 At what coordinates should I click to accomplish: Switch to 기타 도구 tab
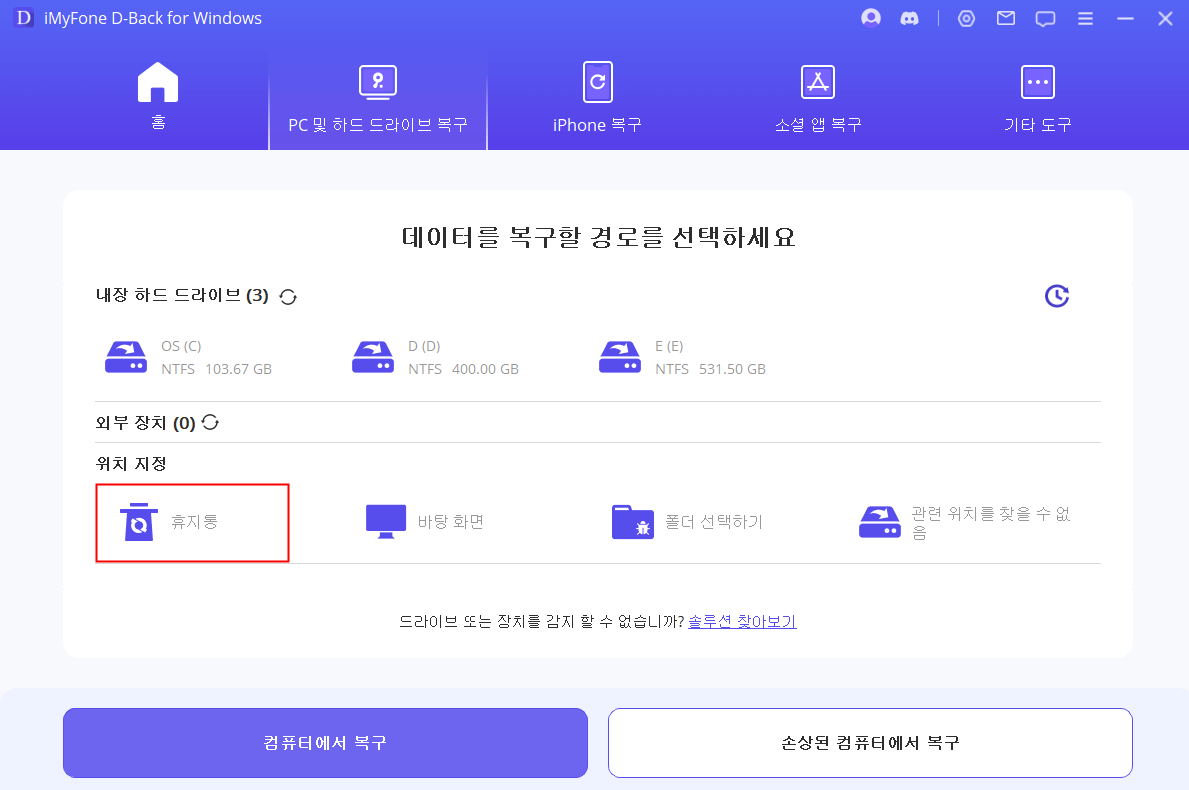(x=1037, y=99)
